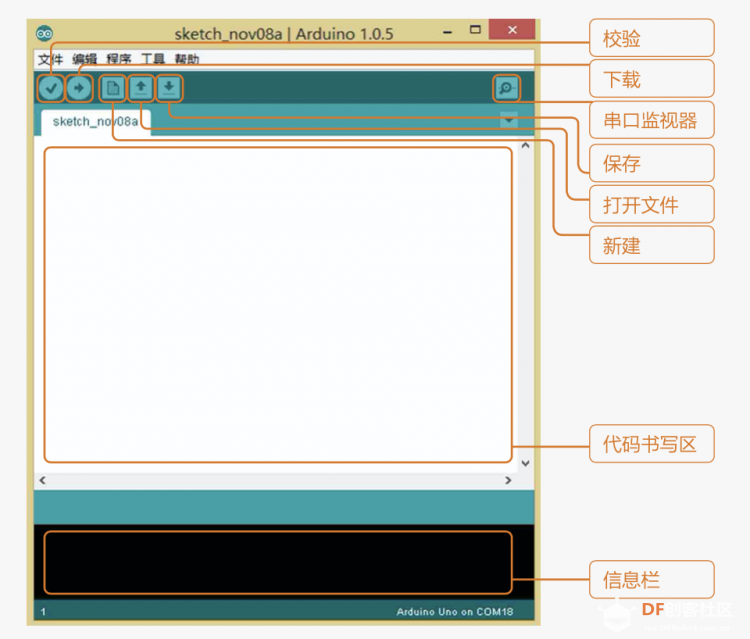Create a new sketch with the New icon
The image size is (750, 639).
pyautogui.click(x=113, y=88)
